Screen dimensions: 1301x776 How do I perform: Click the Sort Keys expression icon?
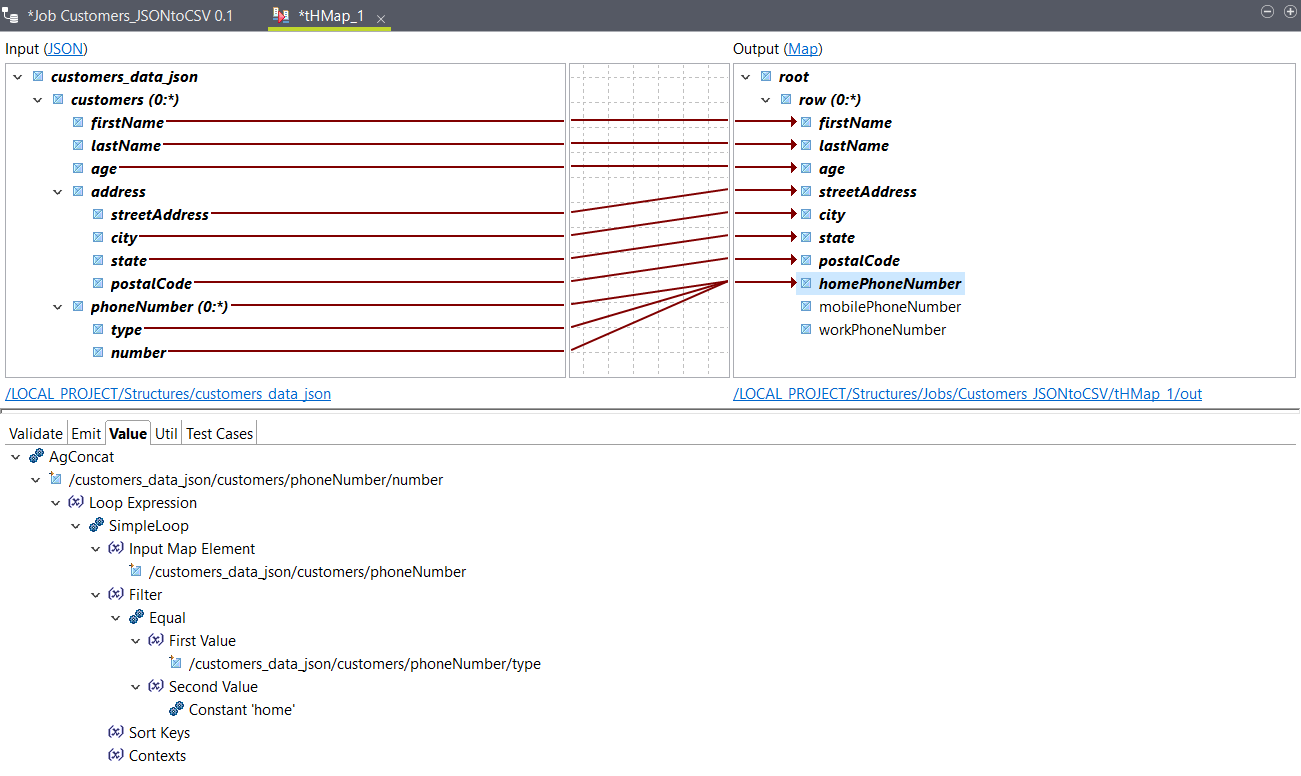click(x=116, y=733)
